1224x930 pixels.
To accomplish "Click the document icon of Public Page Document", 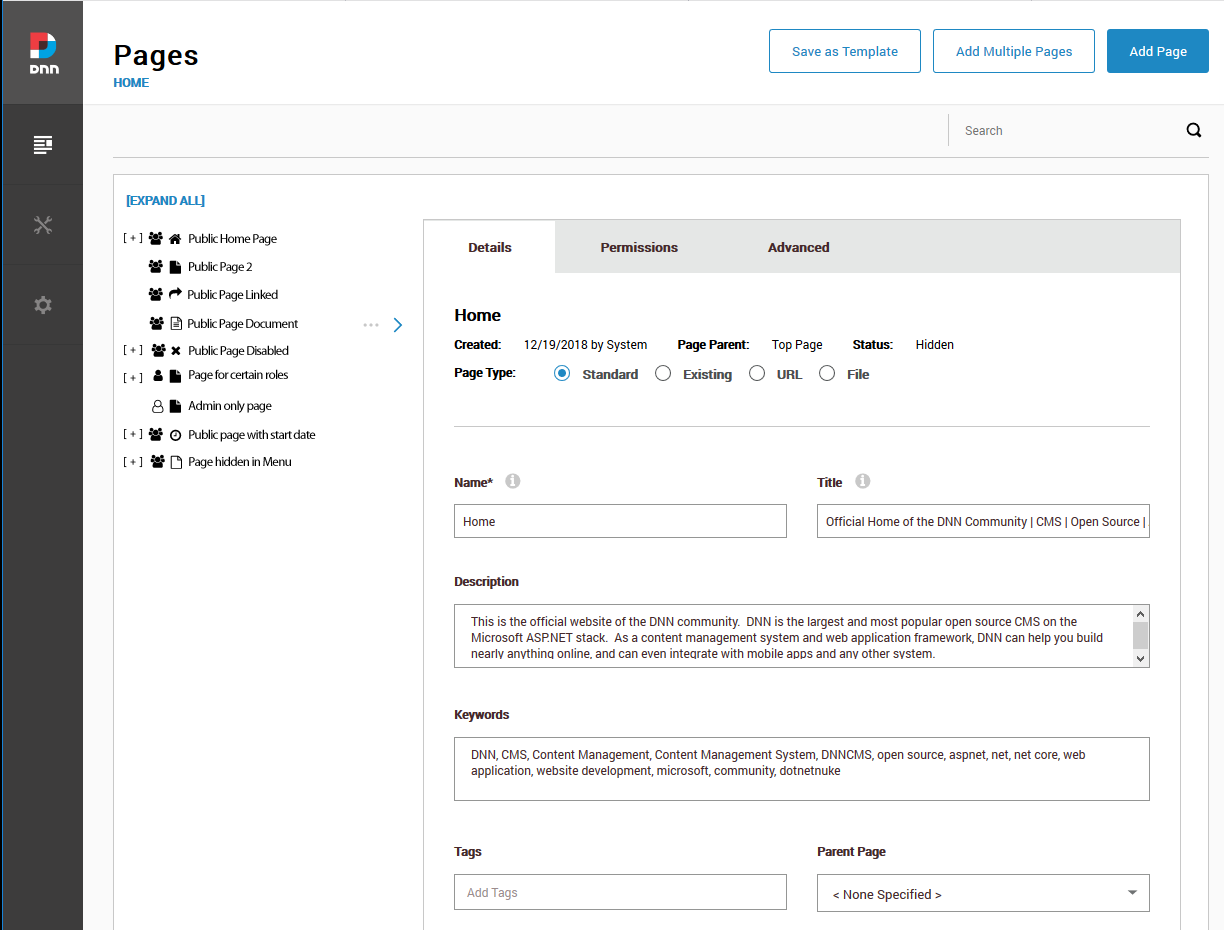I will coord(175,323).
